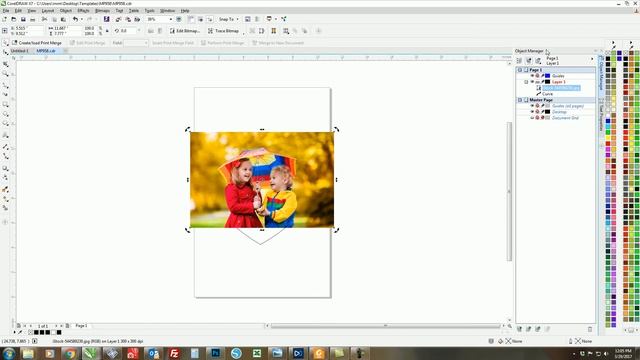Click the Full-screen preview icon
The image size is (640, 360).
(179, 19)
